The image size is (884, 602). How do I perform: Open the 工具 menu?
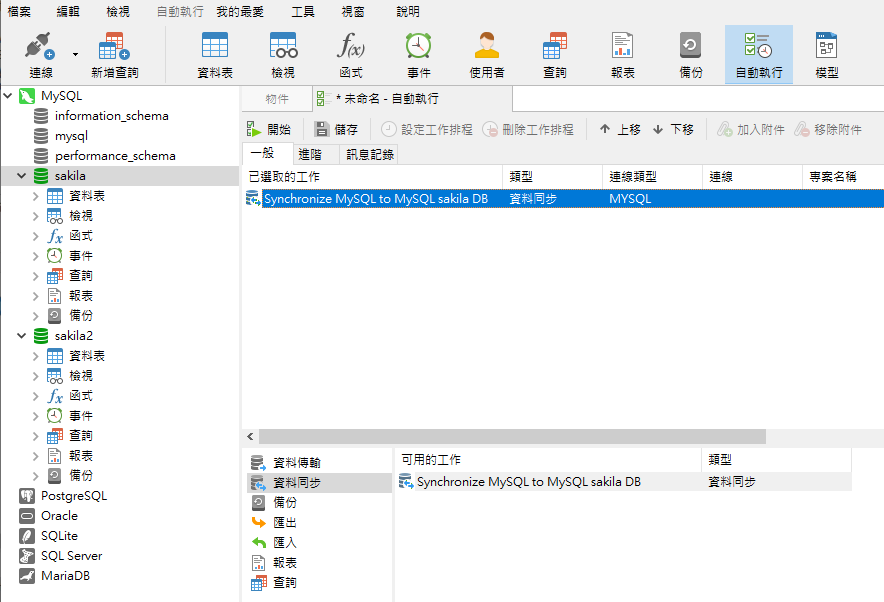click(x=302, y=12)
